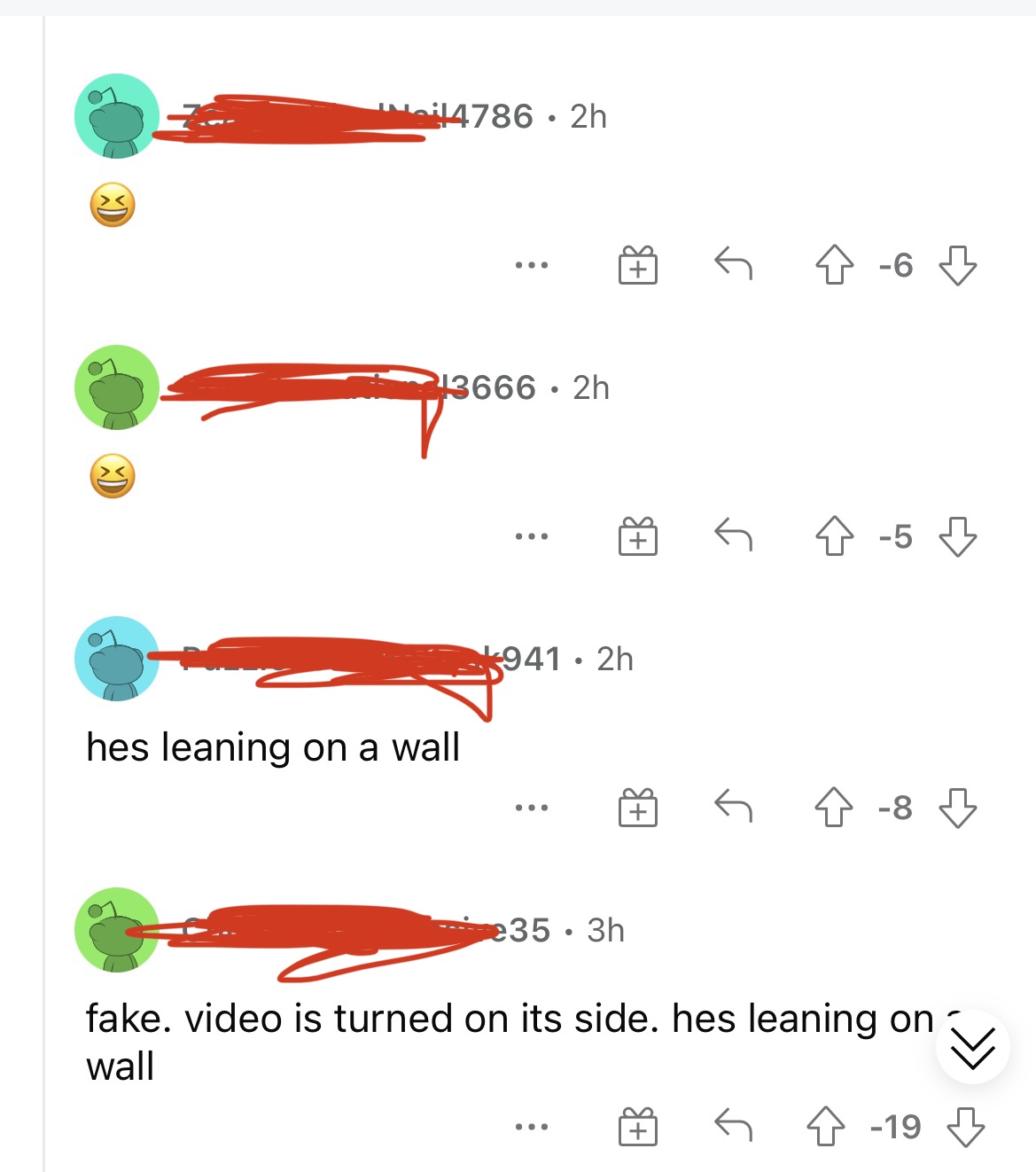Downvote the comment scored -6
1036x1172 pixels.
957,265
